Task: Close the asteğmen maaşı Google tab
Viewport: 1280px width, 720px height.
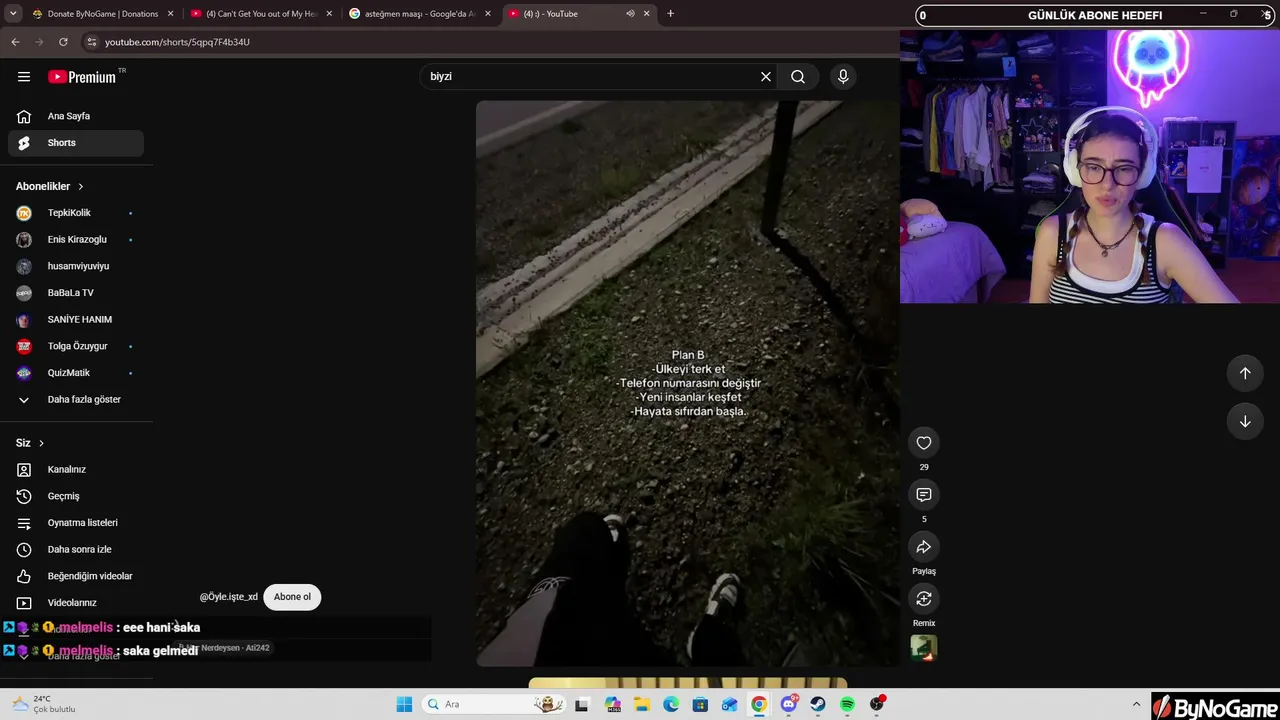Action: click(x=487, y=14)
